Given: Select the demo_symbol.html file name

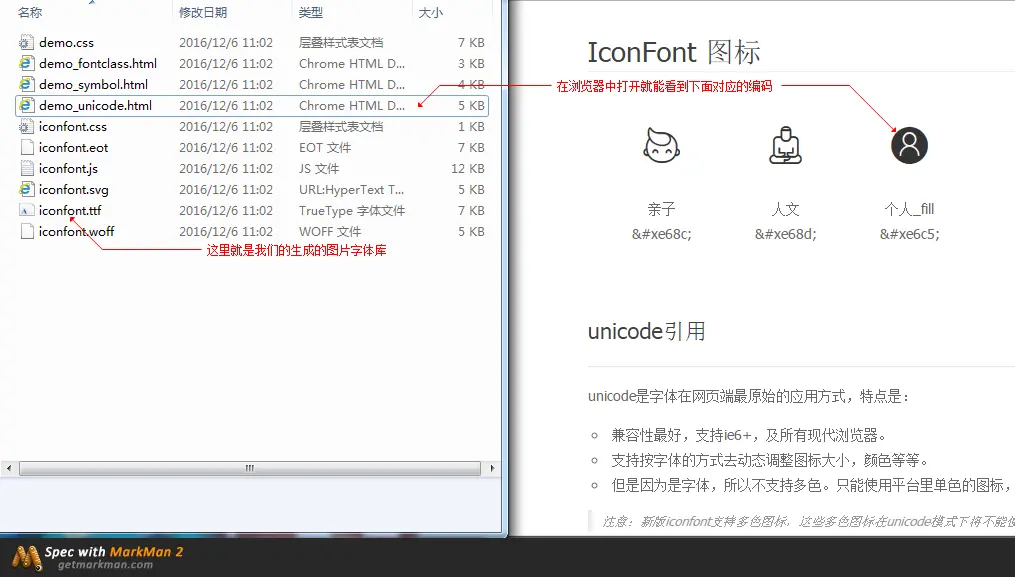Looking at the screenshot, I should coord(93,85).
